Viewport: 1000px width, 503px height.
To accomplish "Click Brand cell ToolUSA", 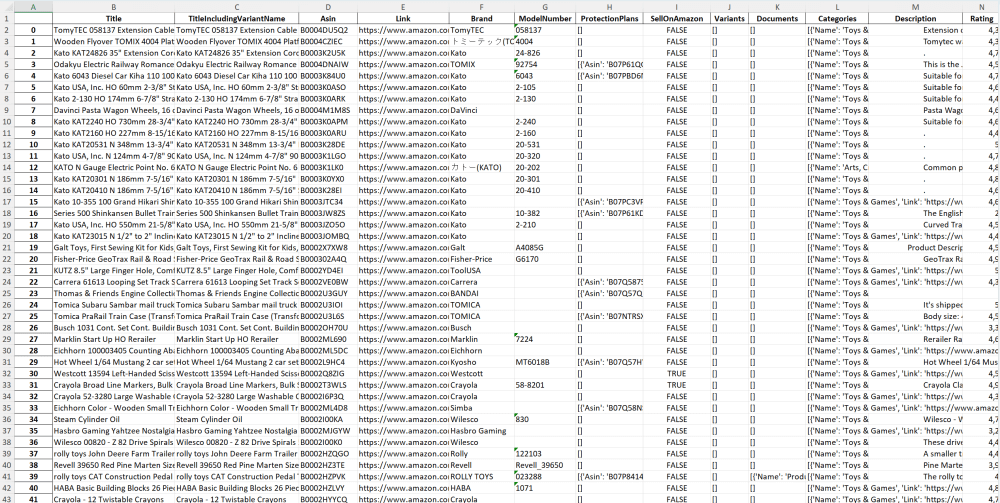I will 482,271.
